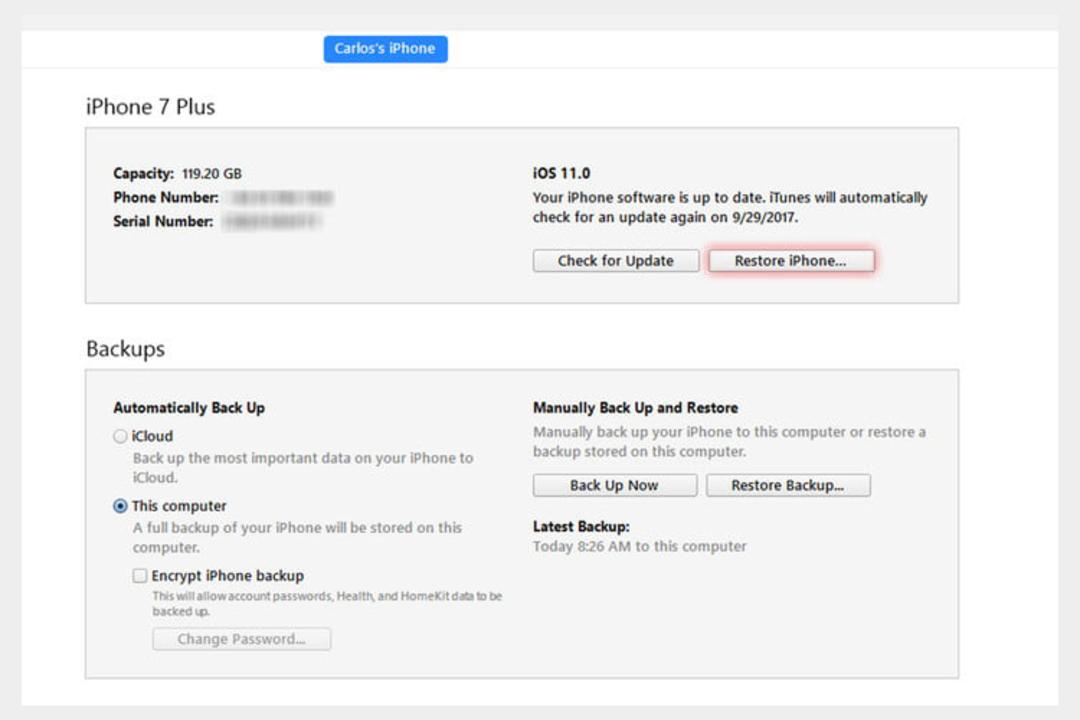The image size is (1080, 720).
Task: Start a backup with Back Up Now
Action: tap(614, 485)
